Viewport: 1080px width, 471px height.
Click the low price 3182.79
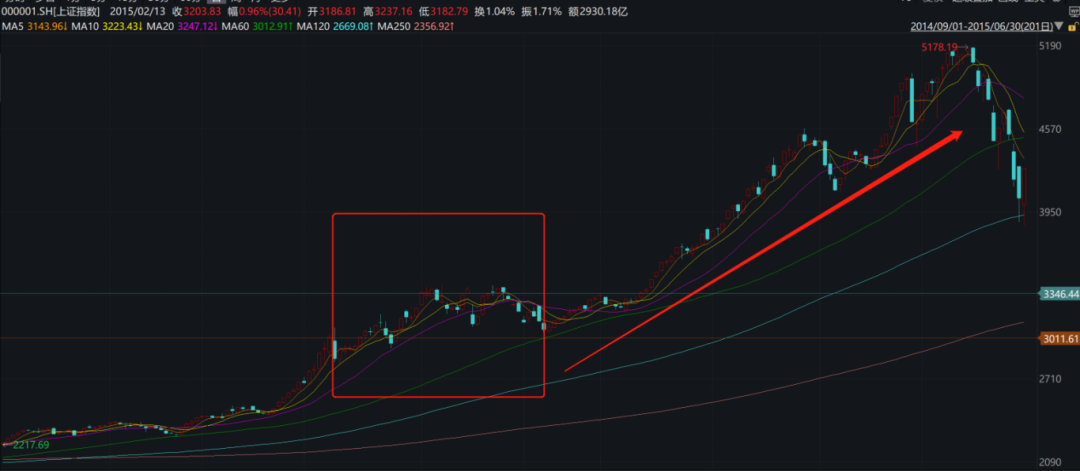pos(449,12)
